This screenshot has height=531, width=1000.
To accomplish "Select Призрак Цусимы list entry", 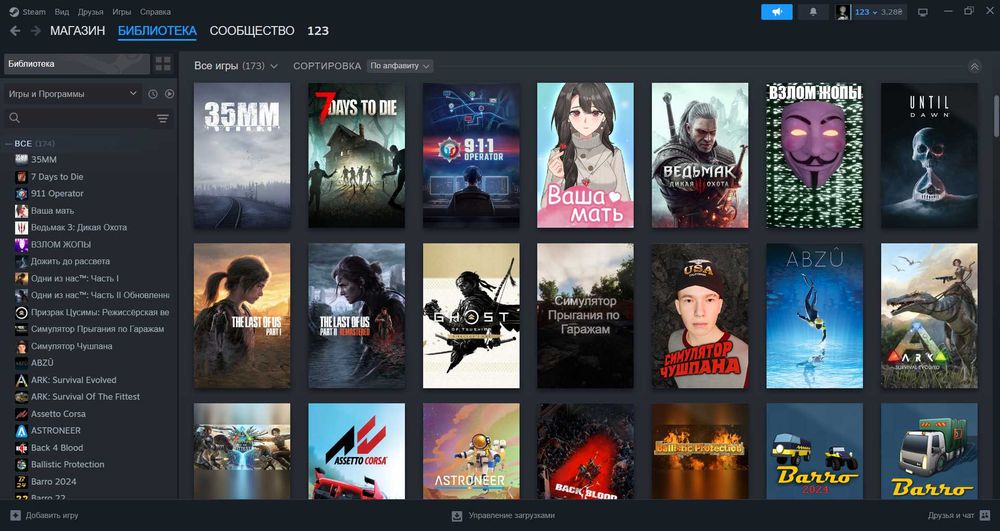I will click(91, 312).
